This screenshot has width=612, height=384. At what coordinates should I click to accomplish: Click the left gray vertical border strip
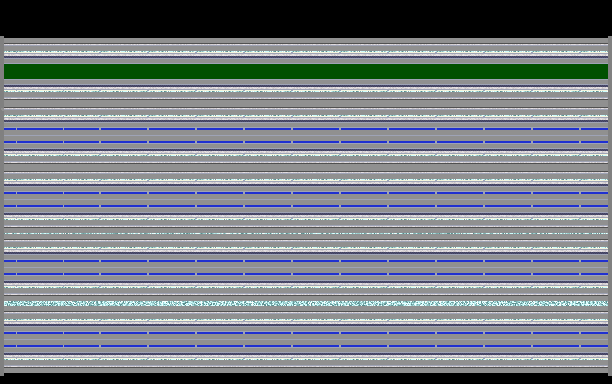pos(2,206)
